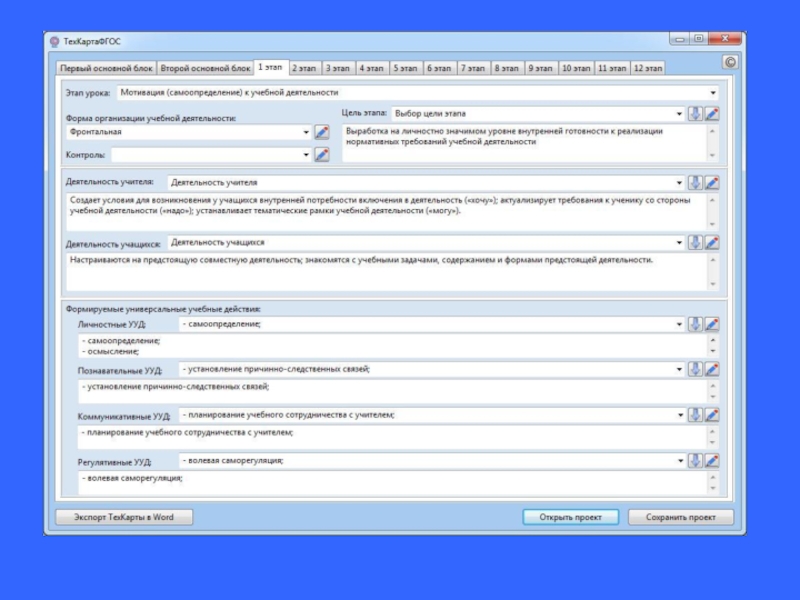The height and width of the screenshot is (600, 800).
Task: Click the Сохранить проект button
Action: pyautogui.click(x=681, y=518)
